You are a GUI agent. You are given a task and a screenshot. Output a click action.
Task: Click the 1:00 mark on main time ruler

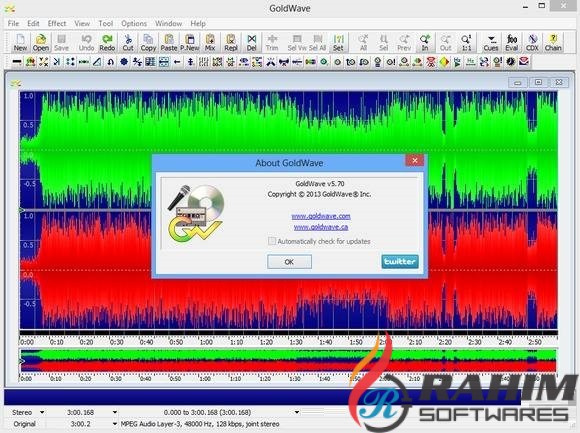click(x=206, y=342)
